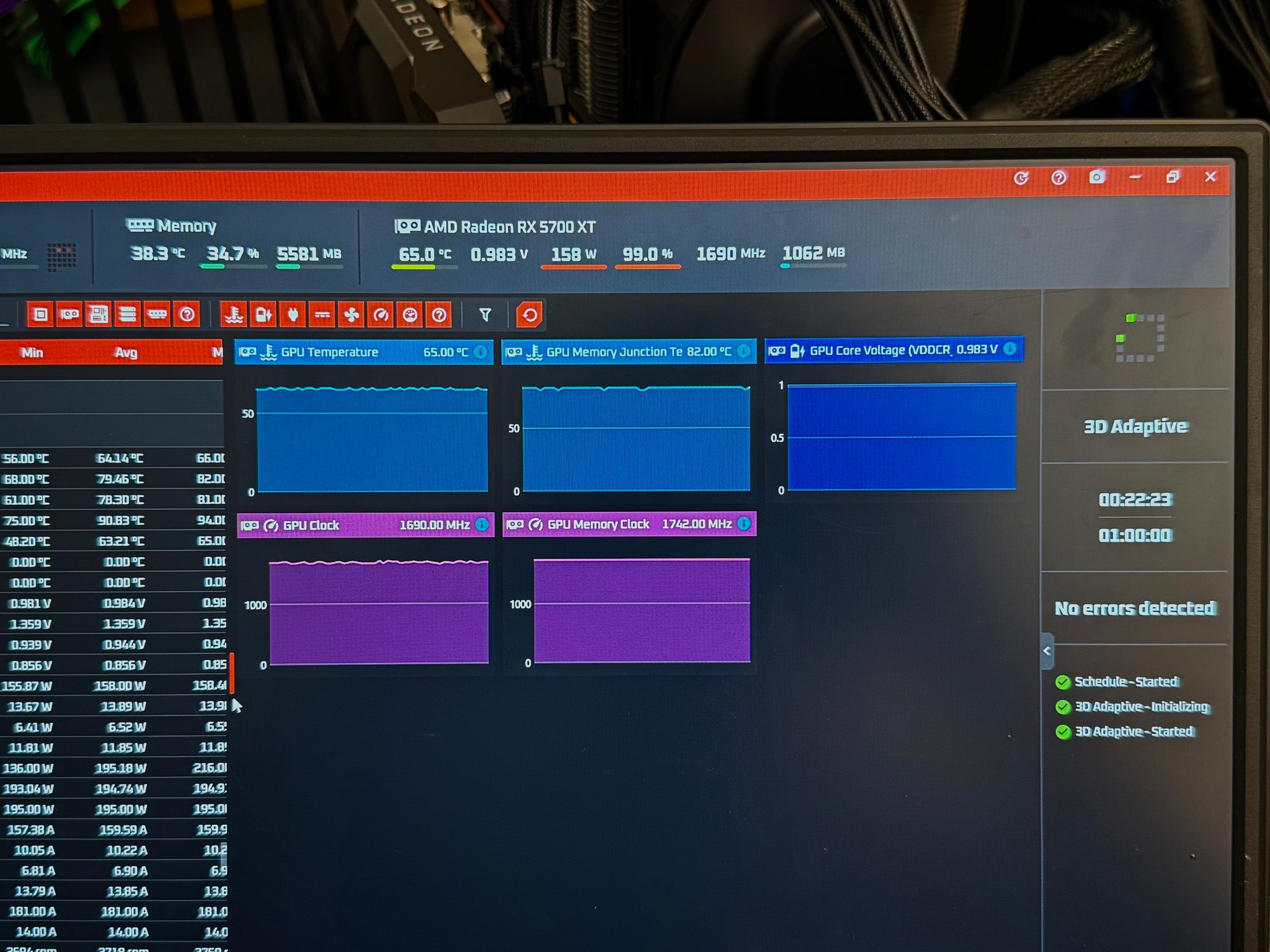This screenshot has width=1270, height=952.
Task: Click the AMD Radeon RX 5700 XT title
Action: (x=510, y=227)
